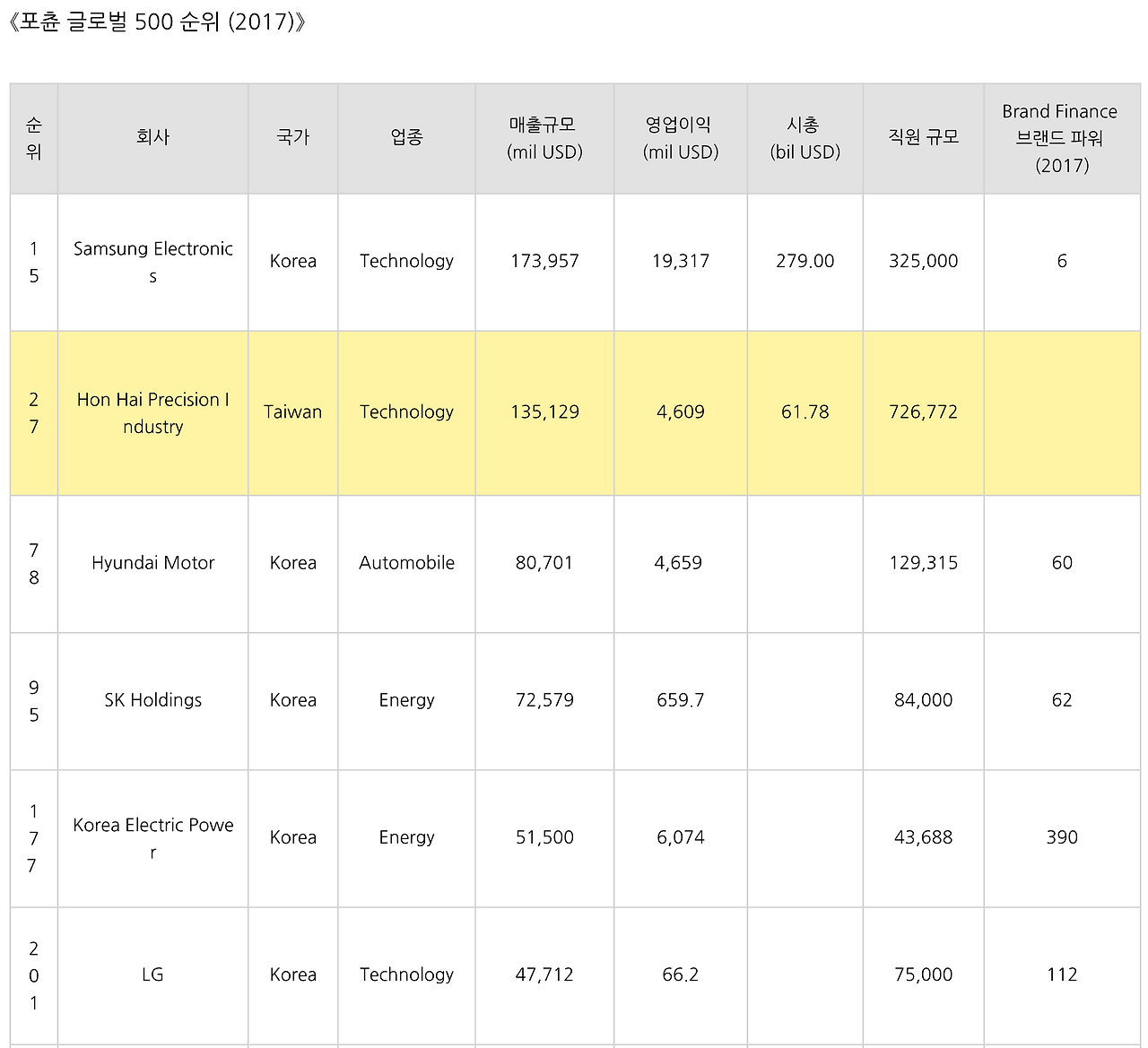Select the Brand Finance 브랜드 파워 header
This screenshot has width=1148, height=1048.
(1062, 139)
